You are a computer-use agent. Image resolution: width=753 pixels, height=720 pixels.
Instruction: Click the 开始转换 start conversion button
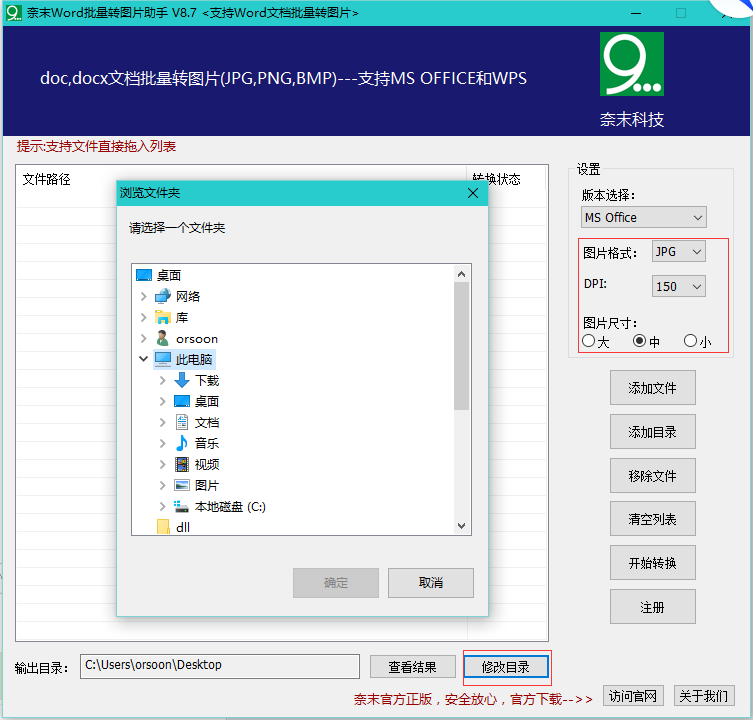(x=653, y=563)
